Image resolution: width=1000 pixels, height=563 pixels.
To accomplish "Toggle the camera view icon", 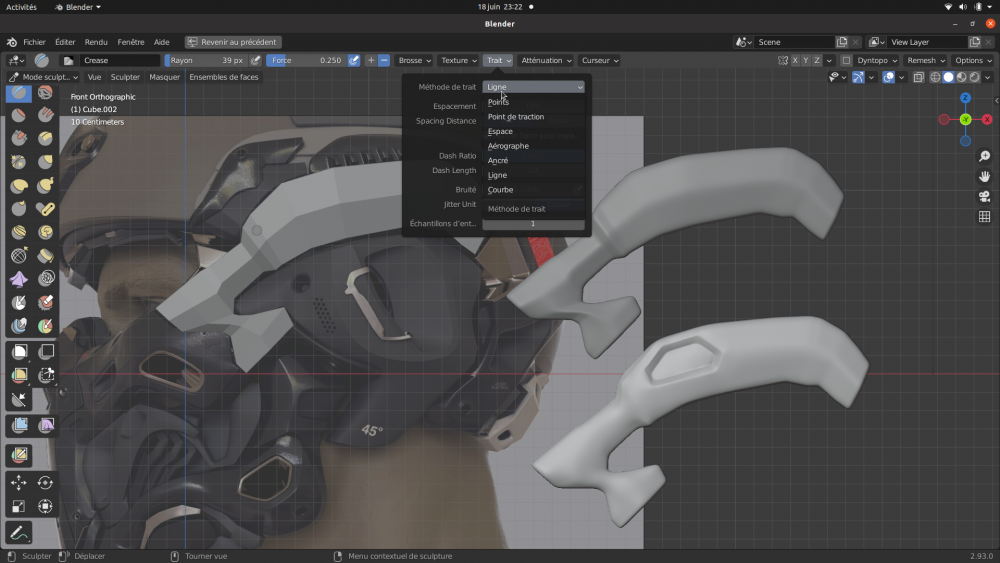I will pos(984,196).
